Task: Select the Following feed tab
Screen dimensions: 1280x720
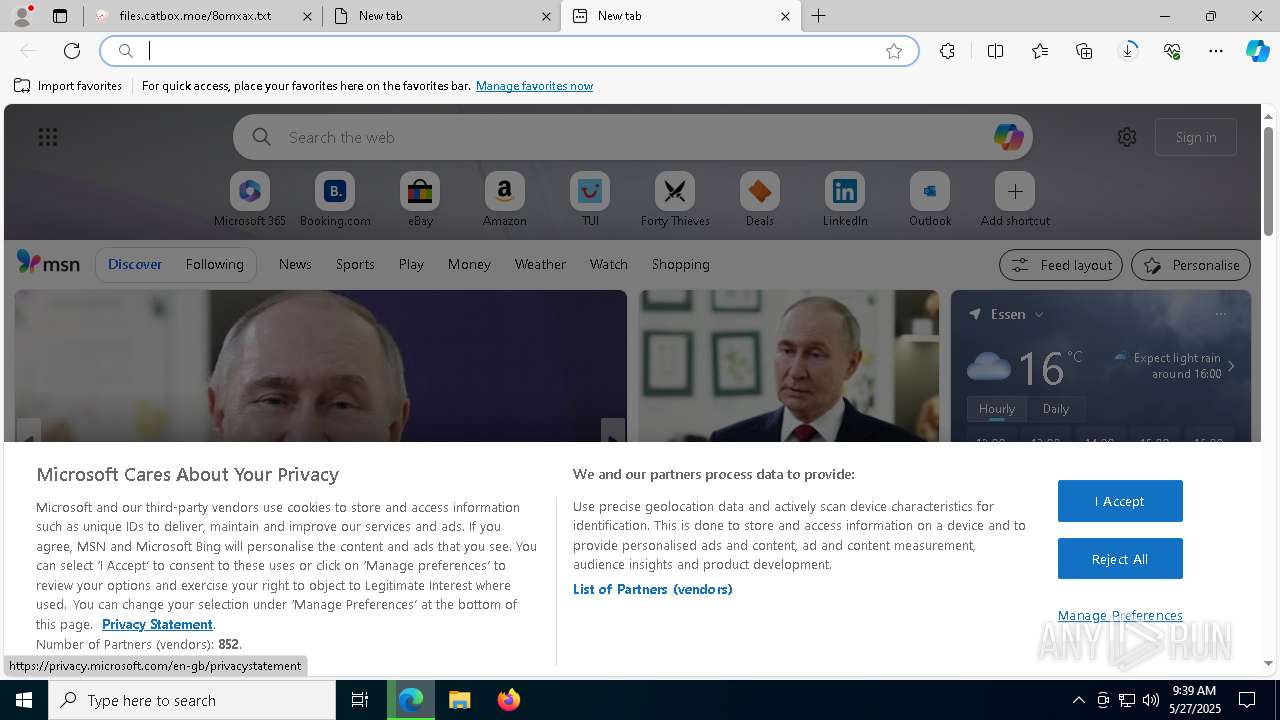Action: point(214,264)
